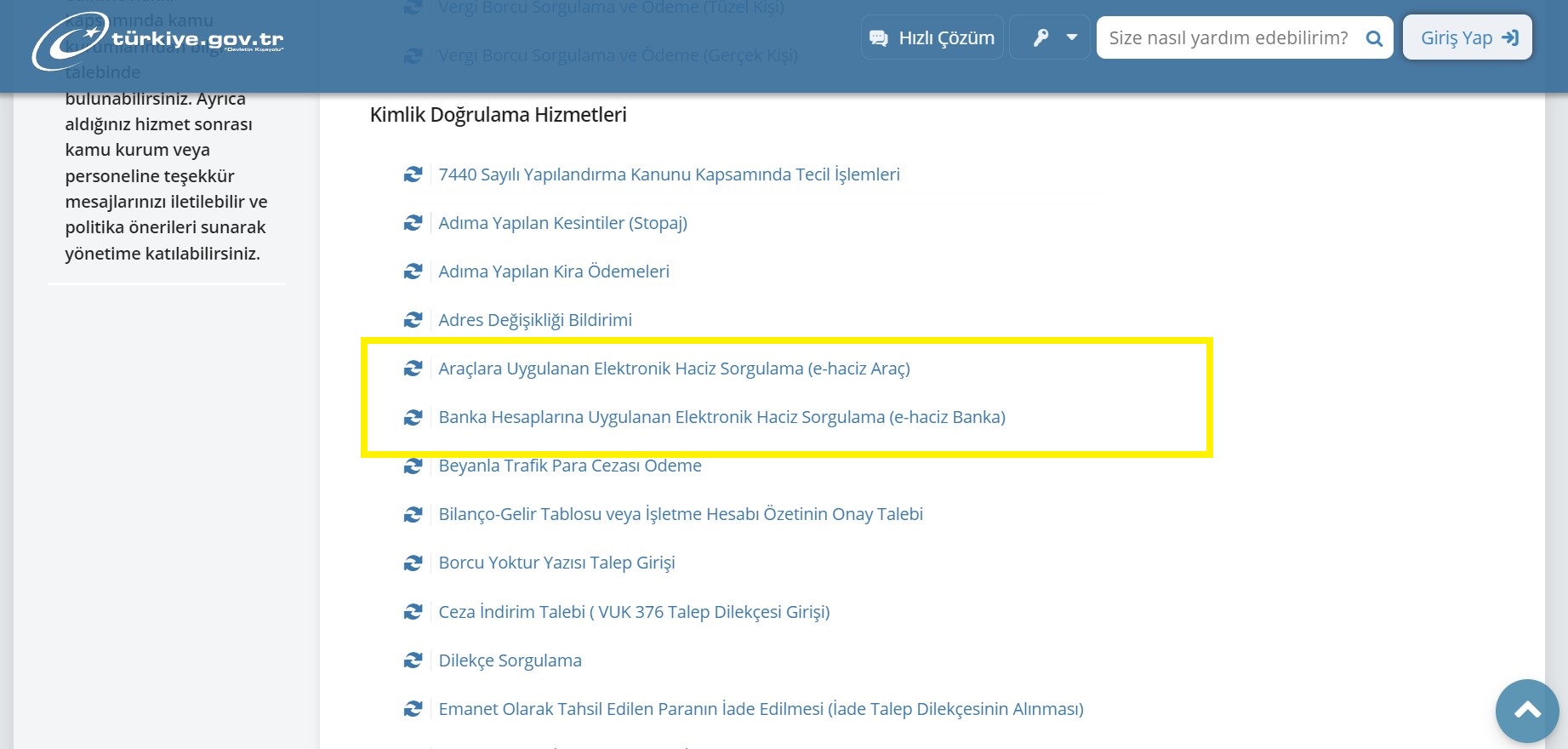The image size is (1568, 749).
Task: Select Adıma Yapılan Kira Ödemeleri
Action: [x=553, y=272]
